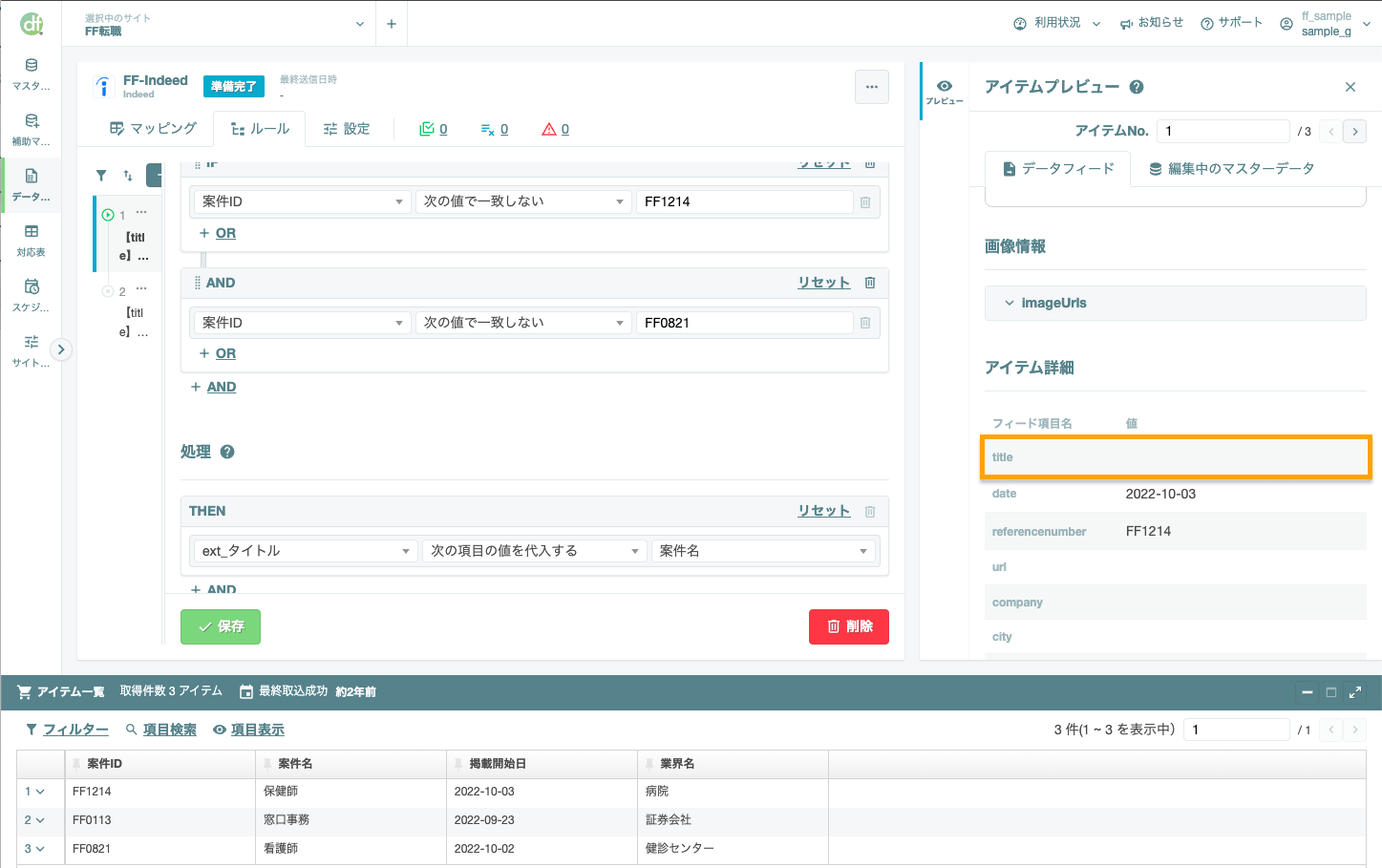Click the dfplus logo icon
Screen dimensions: 1382x868
[x=32, y=24]
